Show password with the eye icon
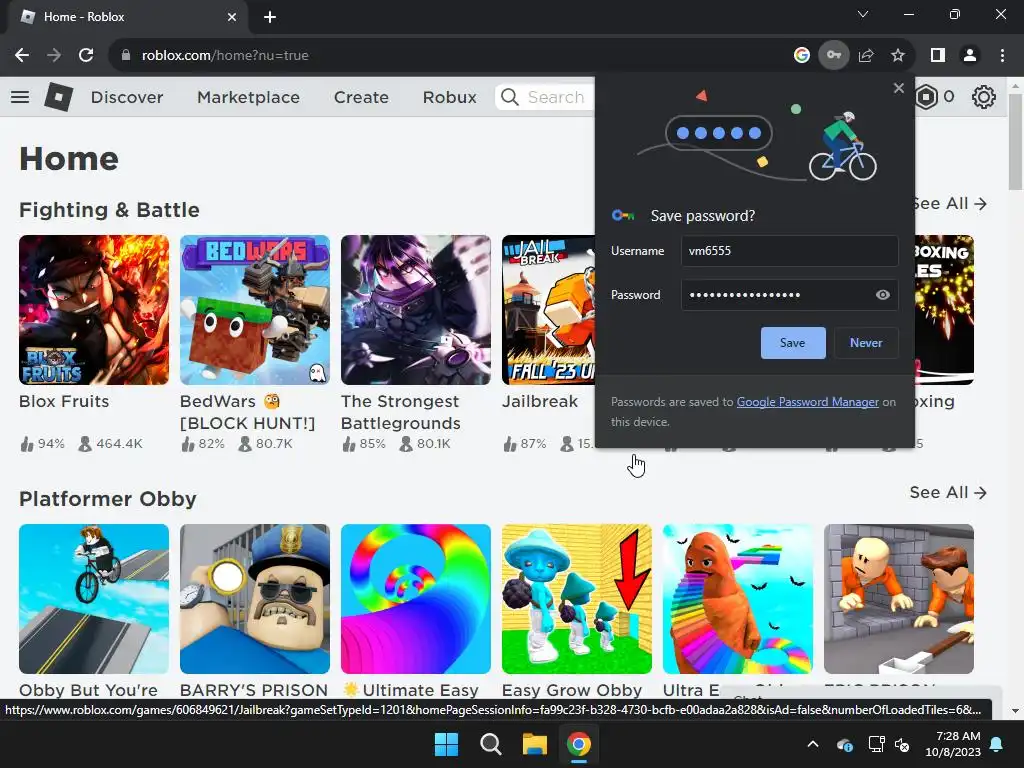This screenshot has width=1024, height=768. [882, 295]
